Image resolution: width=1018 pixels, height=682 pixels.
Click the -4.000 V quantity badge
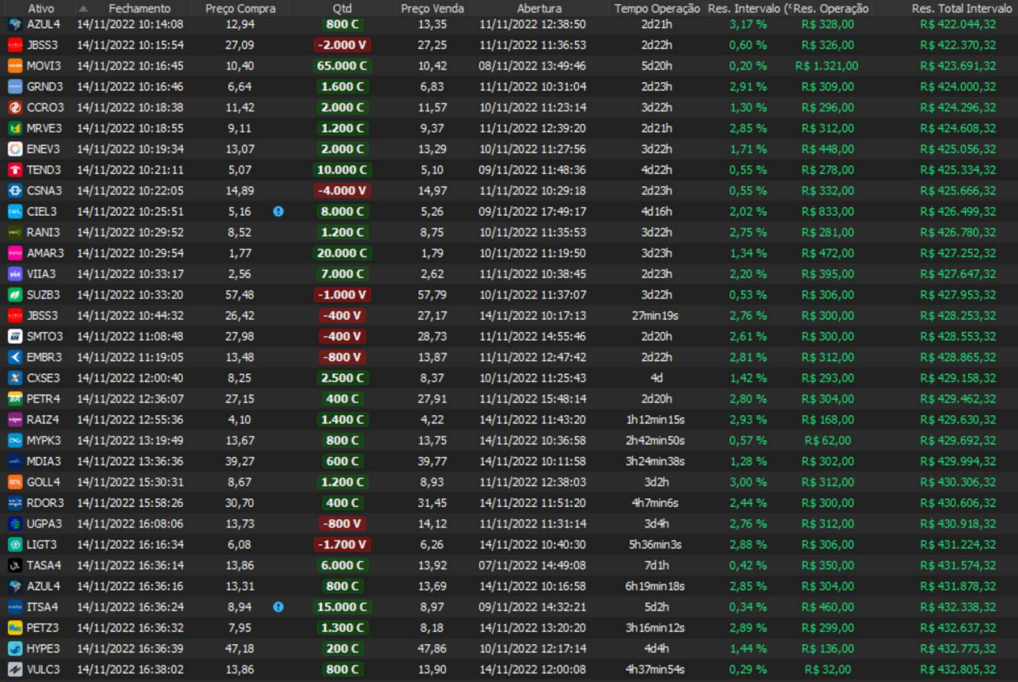(342, 191)
